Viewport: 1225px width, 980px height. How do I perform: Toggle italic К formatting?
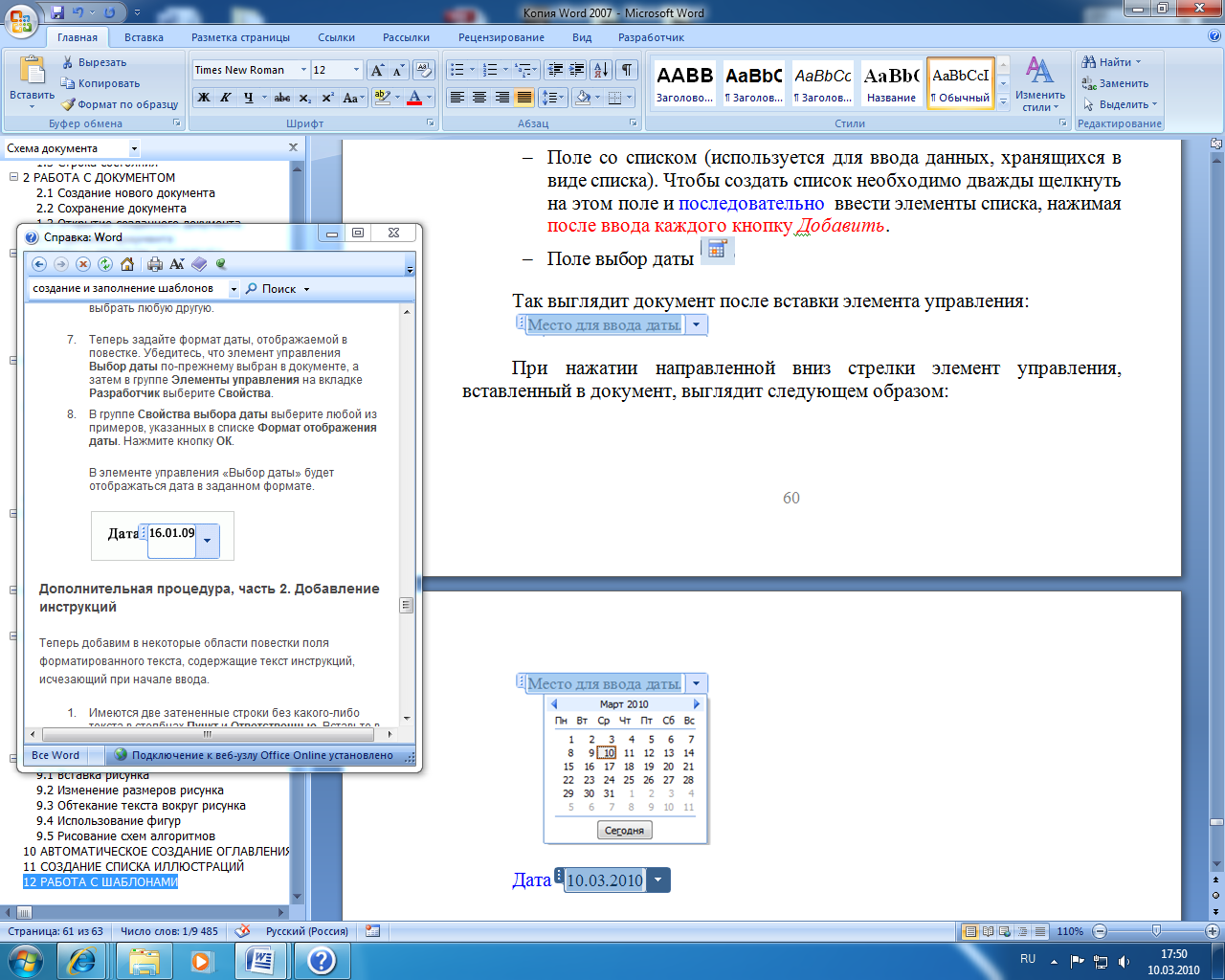tap(225, 98)
